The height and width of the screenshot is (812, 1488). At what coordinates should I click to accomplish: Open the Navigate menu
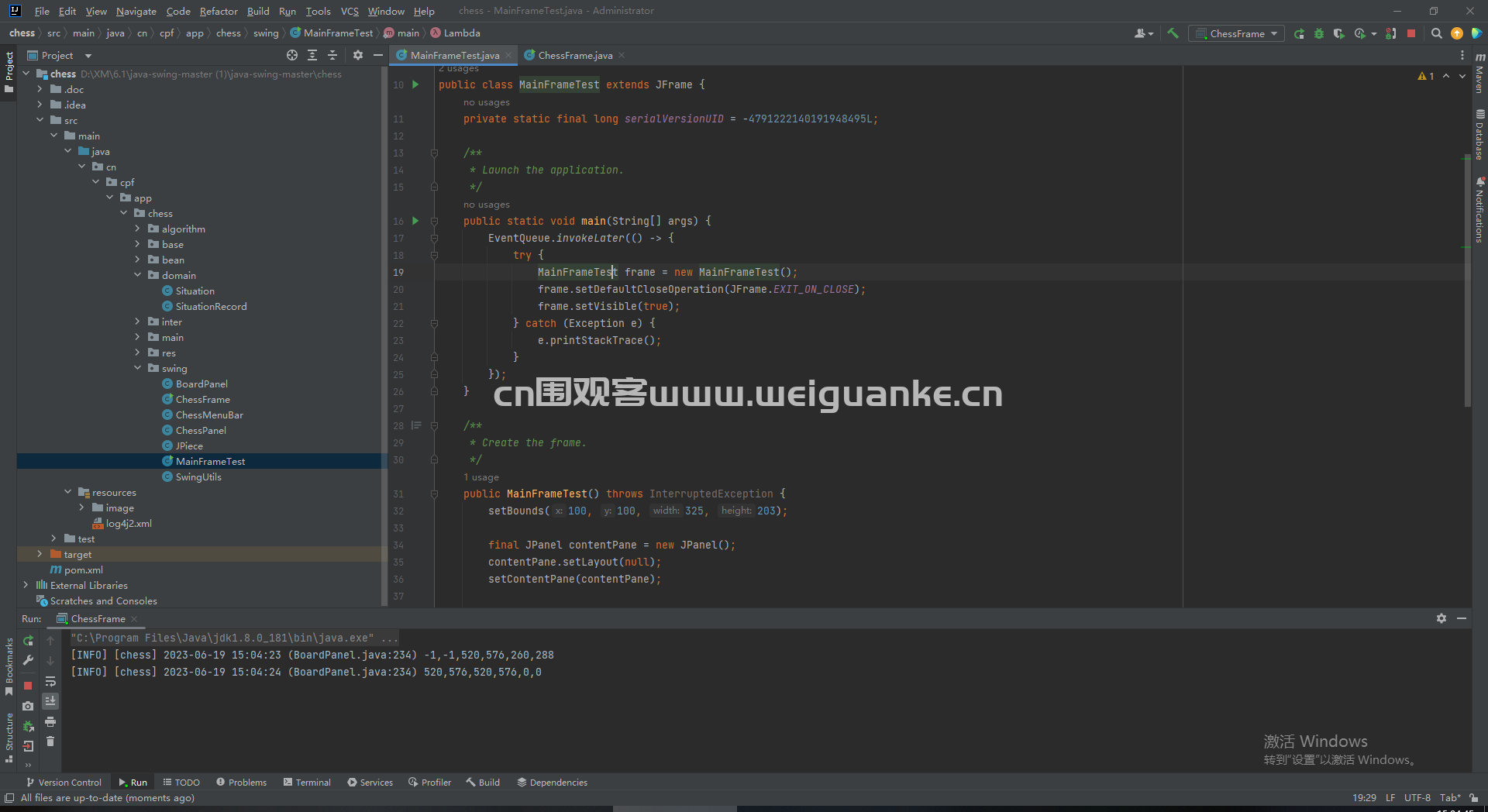136,11
